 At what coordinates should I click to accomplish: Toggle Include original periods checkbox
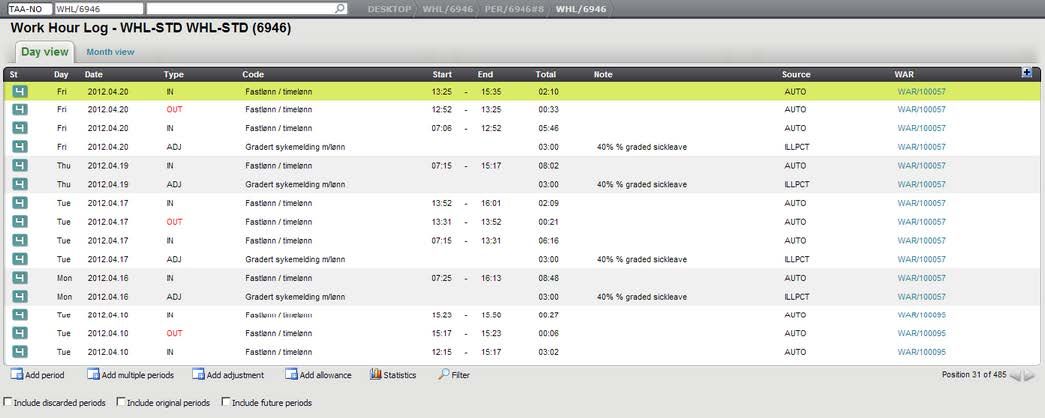(122, 403)
